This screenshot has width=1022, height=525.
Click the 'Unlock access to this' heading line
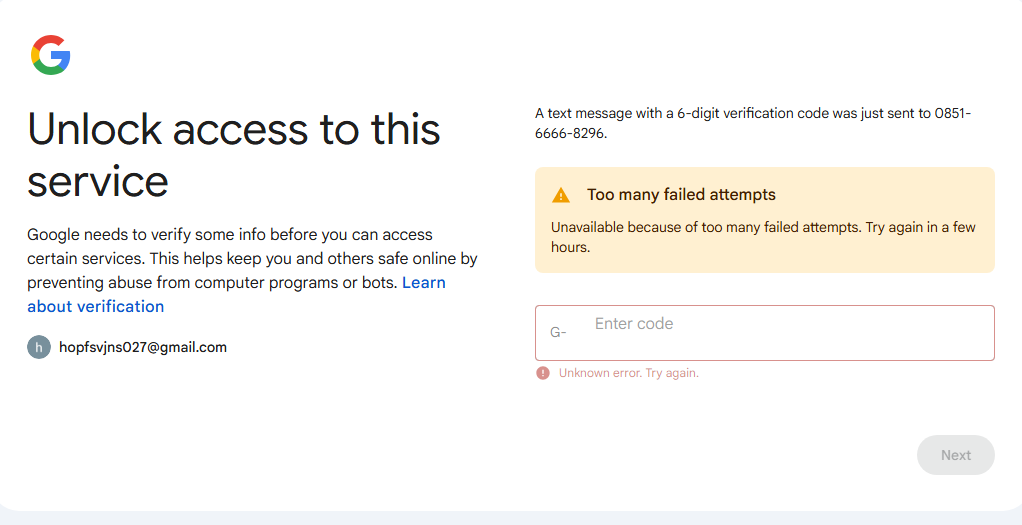pos(234,129)
